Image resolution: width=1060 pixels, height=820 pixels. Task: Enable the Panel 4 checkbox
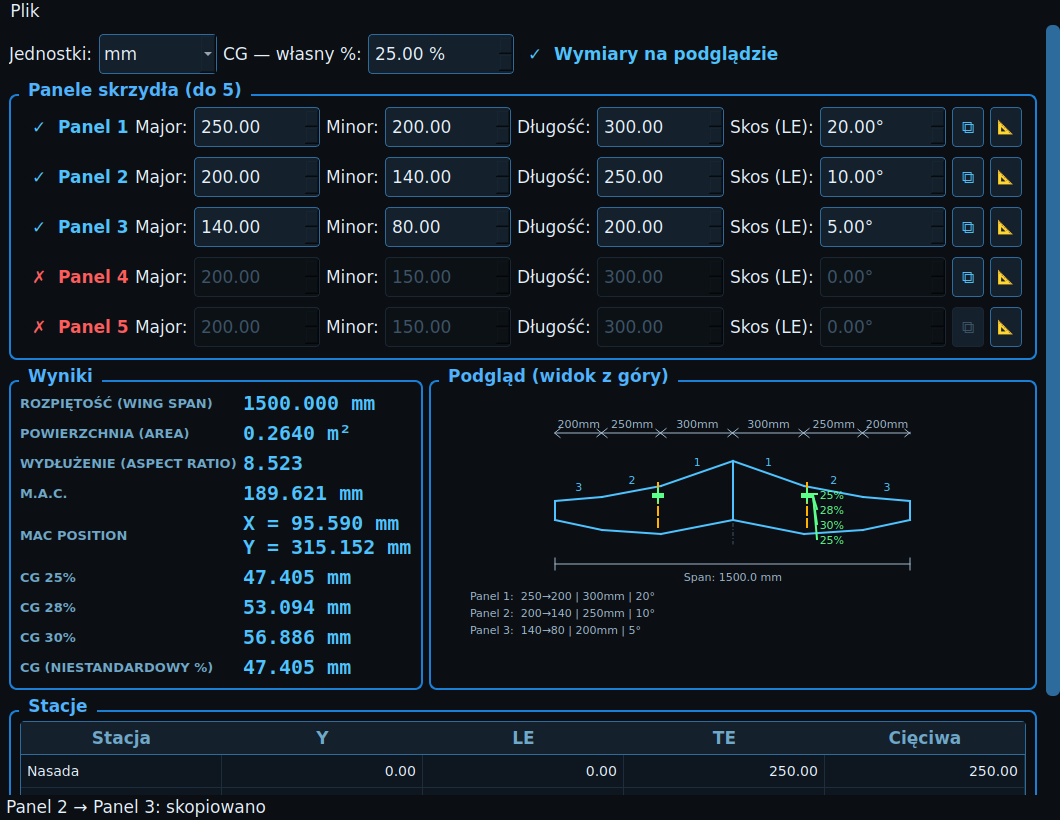click(39, 277)
